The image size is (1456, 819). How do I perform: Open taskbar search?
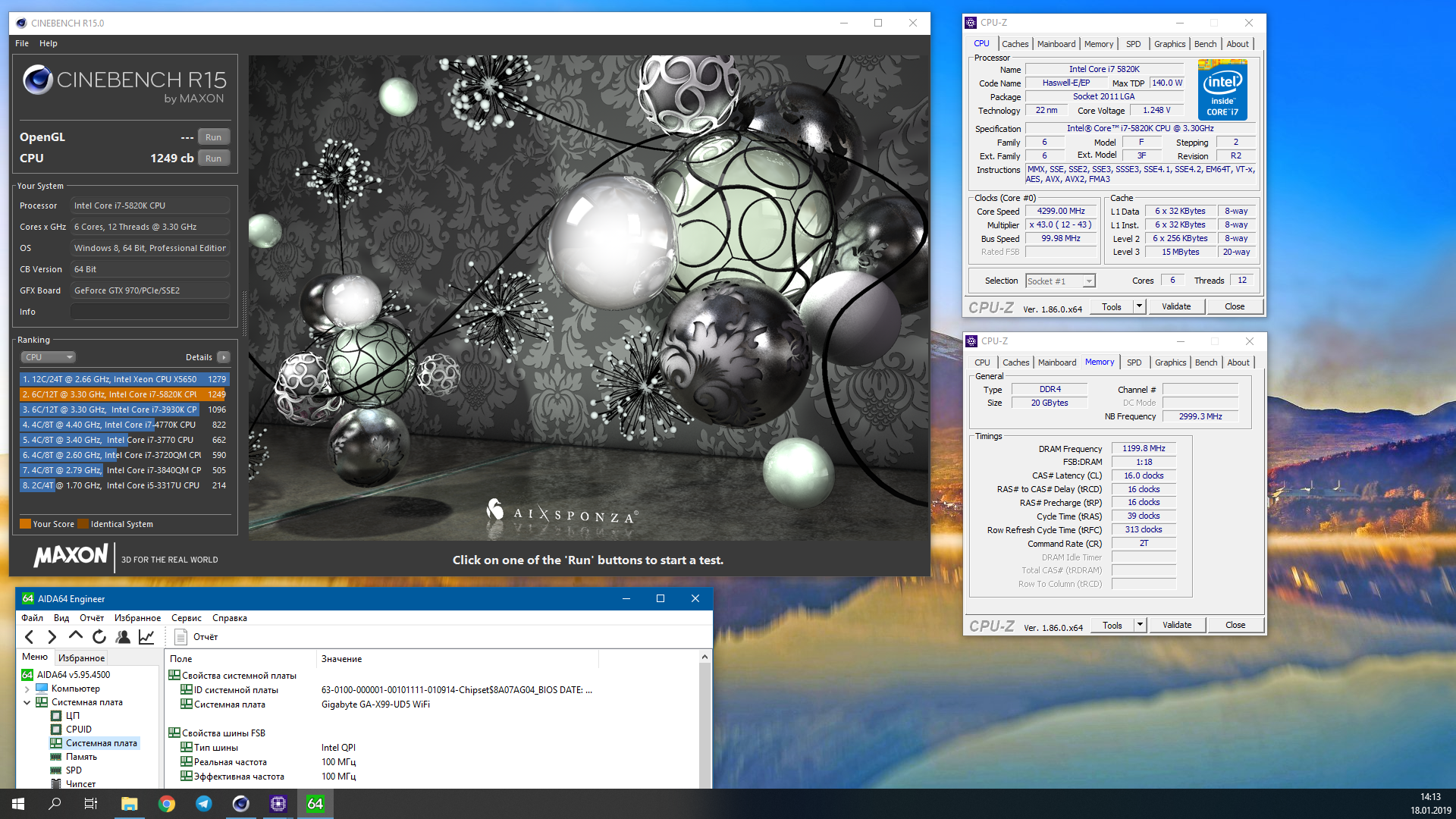[55, 804]
